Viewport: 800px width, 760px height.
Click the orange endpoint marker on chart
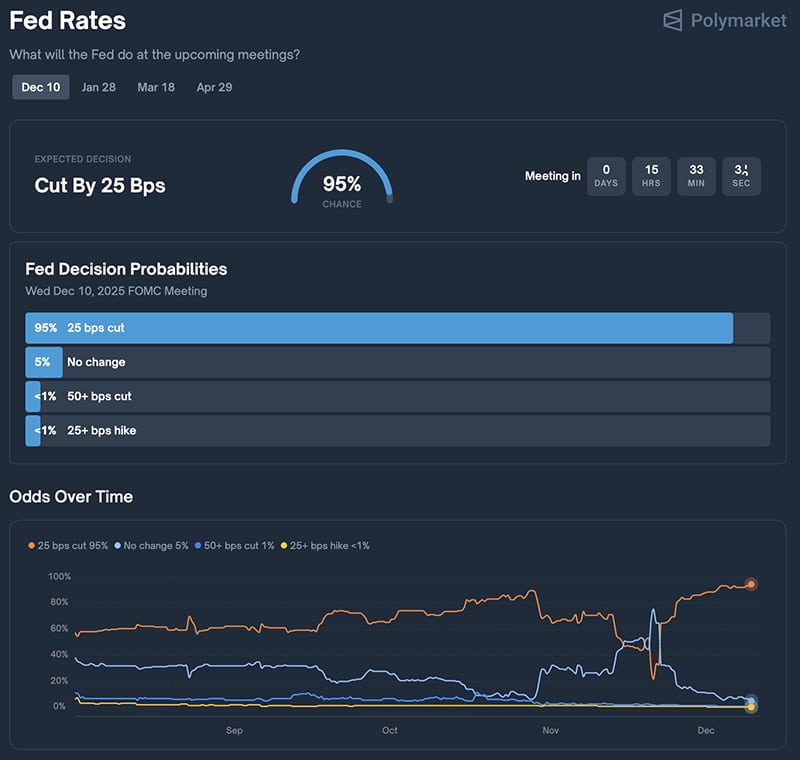751,584
